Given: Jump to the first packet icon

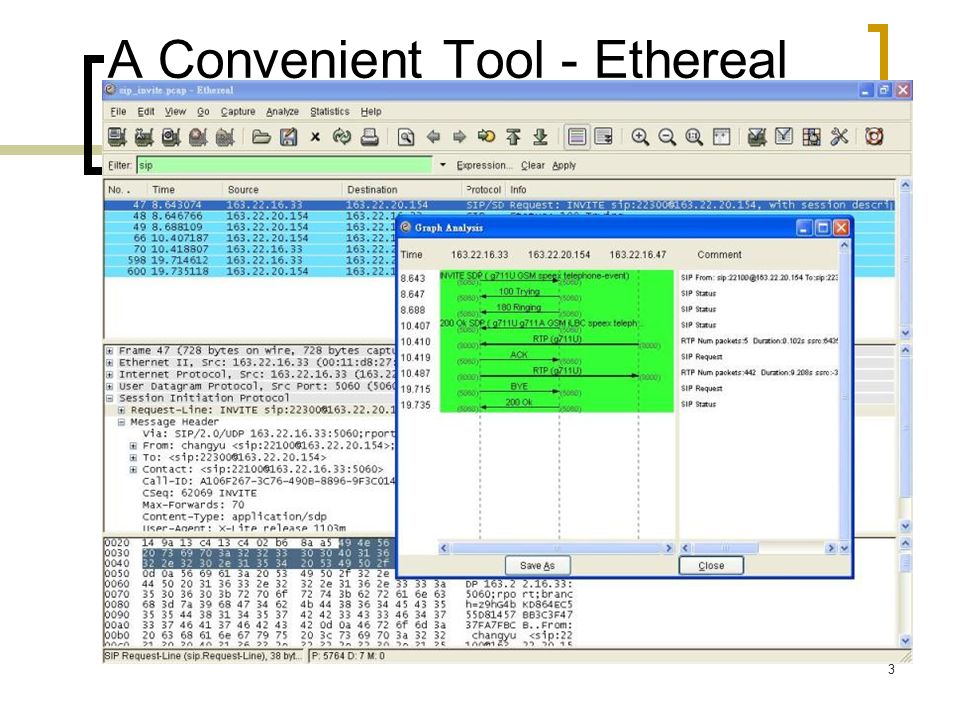Looking at the screenshot, I should tap(513, 137).
